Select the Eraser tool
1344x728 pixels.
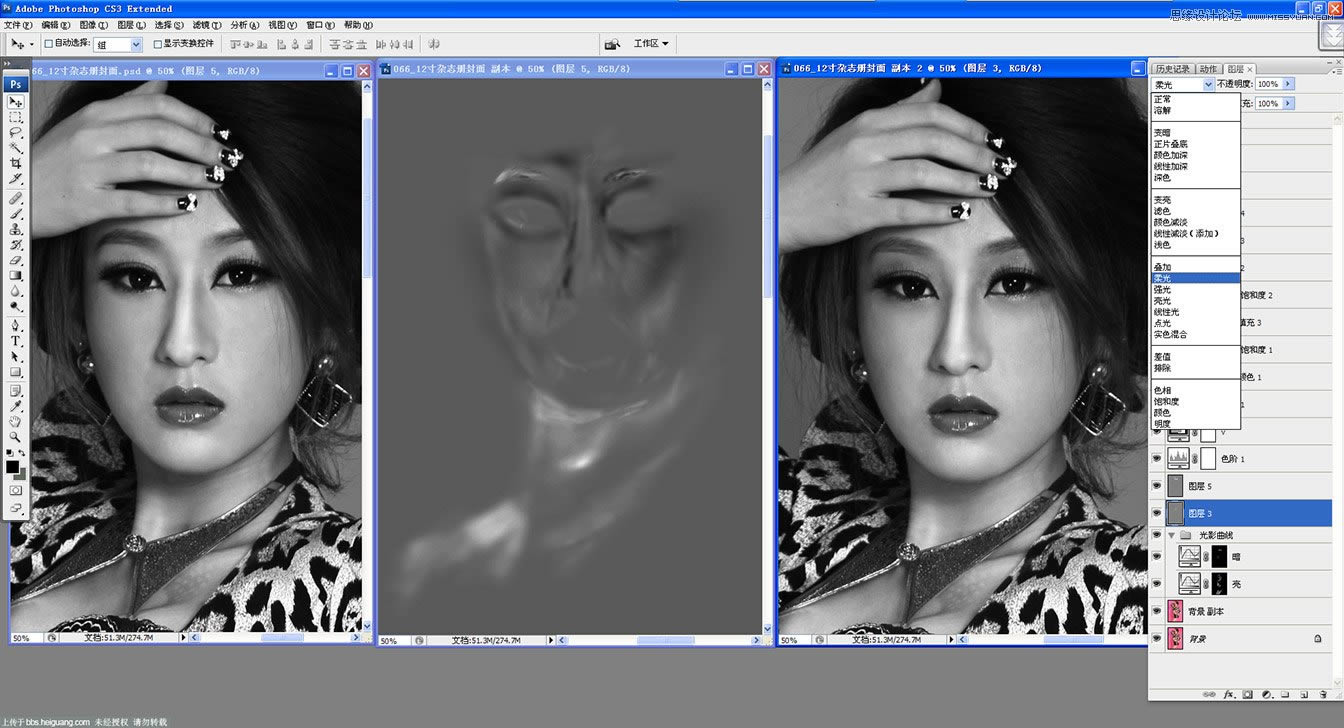pos(16,259)
